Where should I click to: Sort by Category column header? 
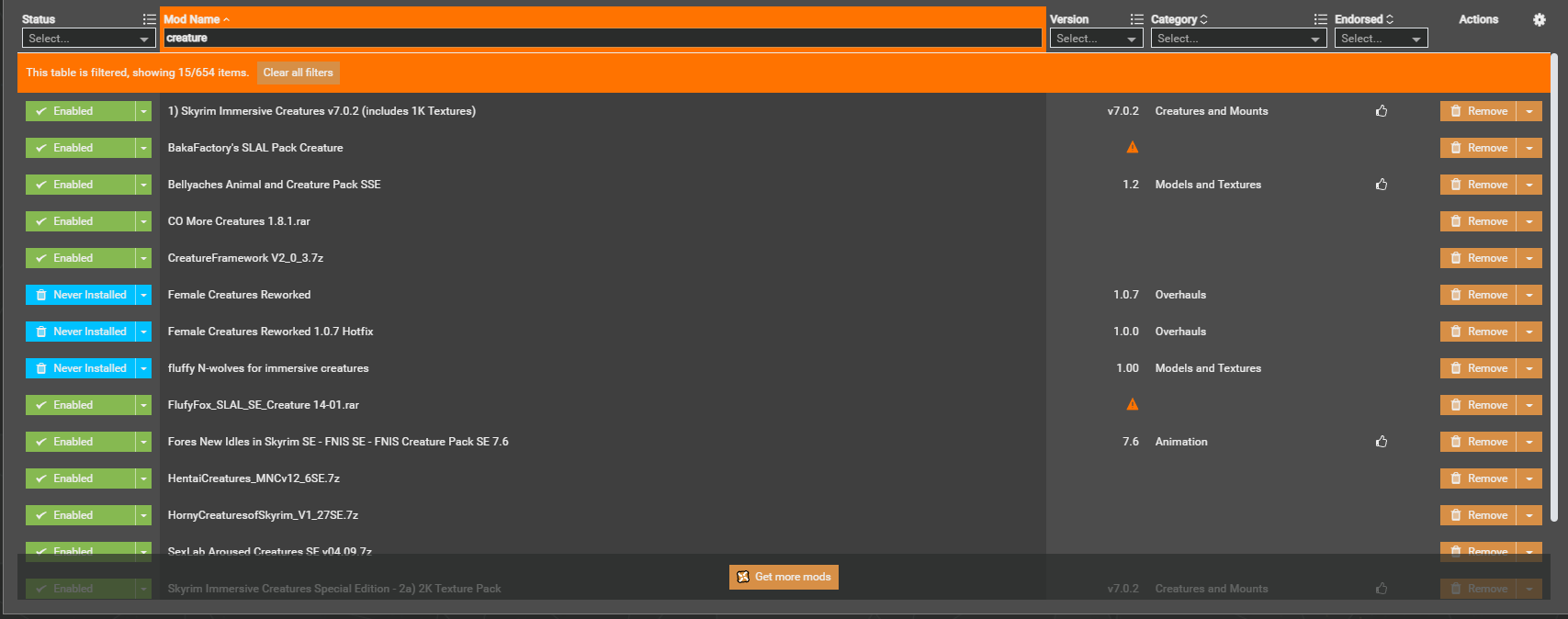[x=1179, y=19]
